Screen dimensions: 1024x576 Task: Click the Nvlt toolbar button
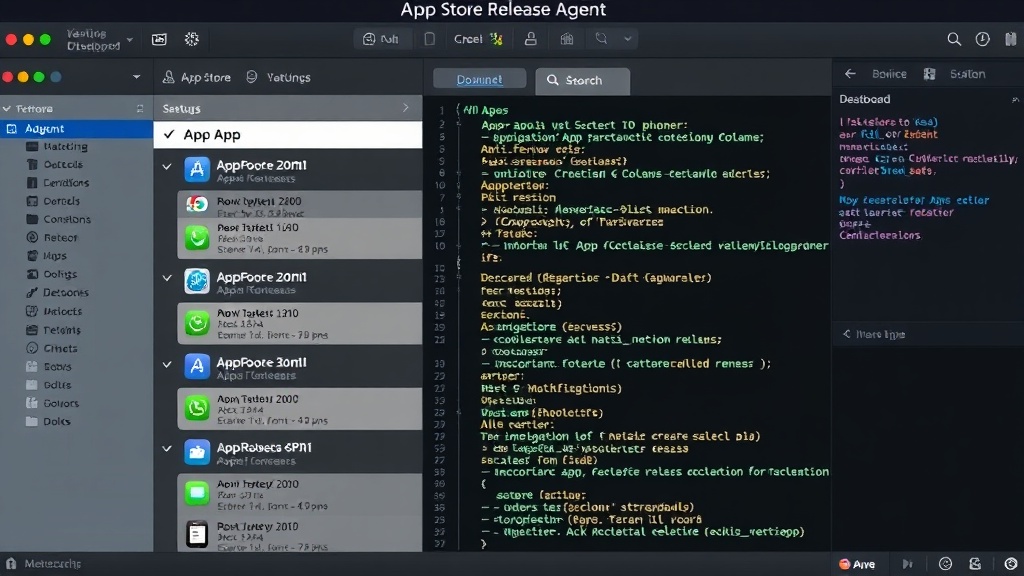tap(381, 39)
